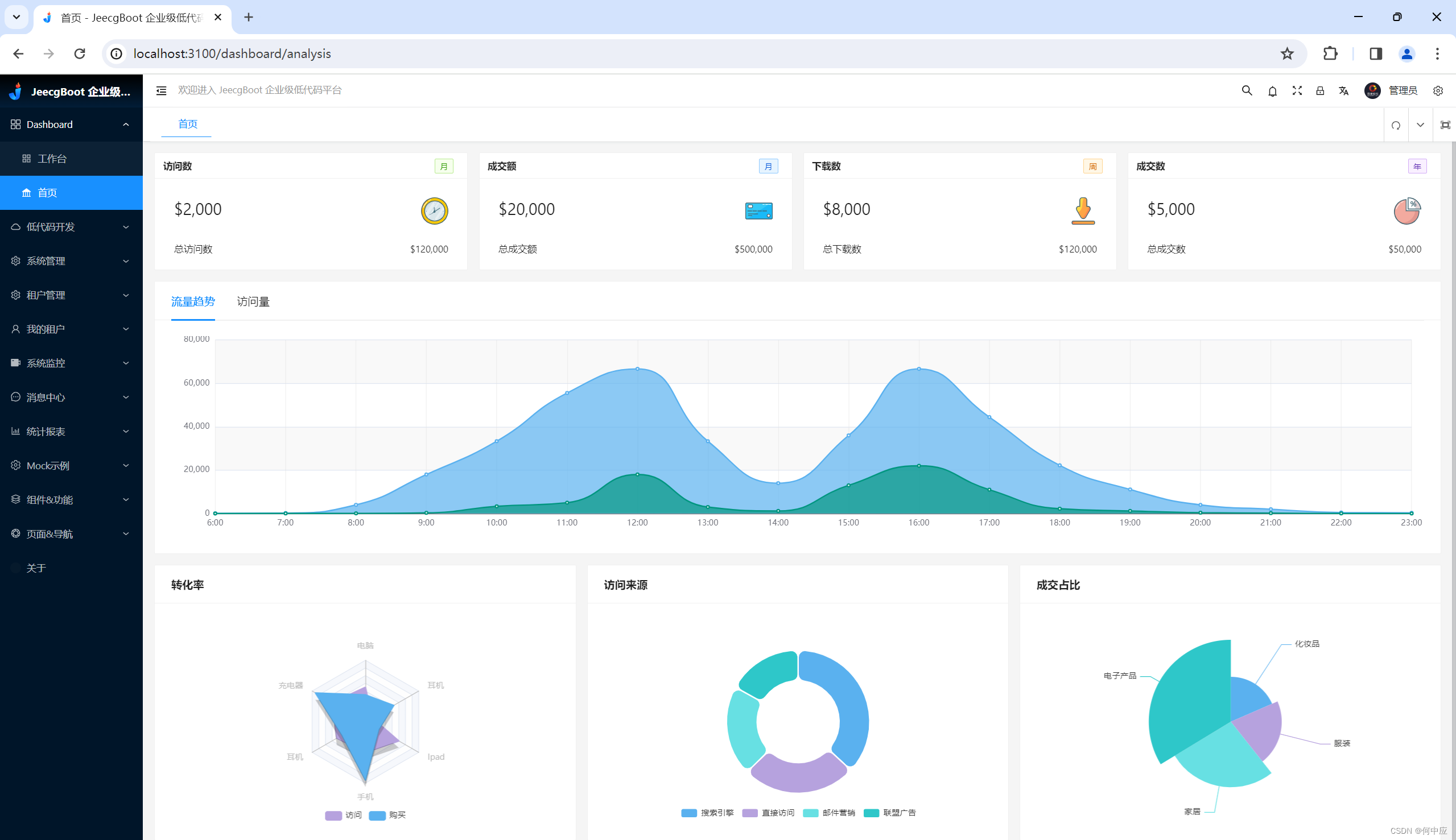Click the credit card icon on 成交额 card
Viewport: 1456px width, 840px height.
pyautogui.click(x=758, y=210)
